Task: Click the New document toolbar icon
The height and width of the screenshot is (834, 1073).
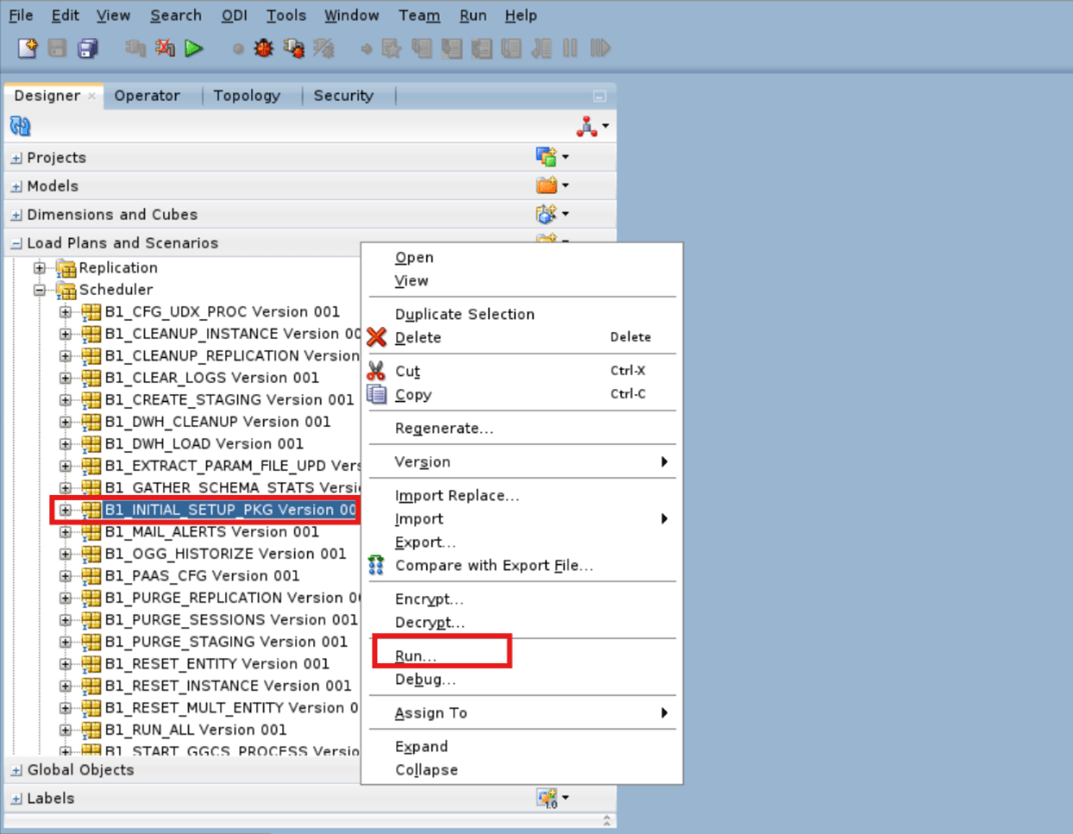Action: tap(28, 48)
